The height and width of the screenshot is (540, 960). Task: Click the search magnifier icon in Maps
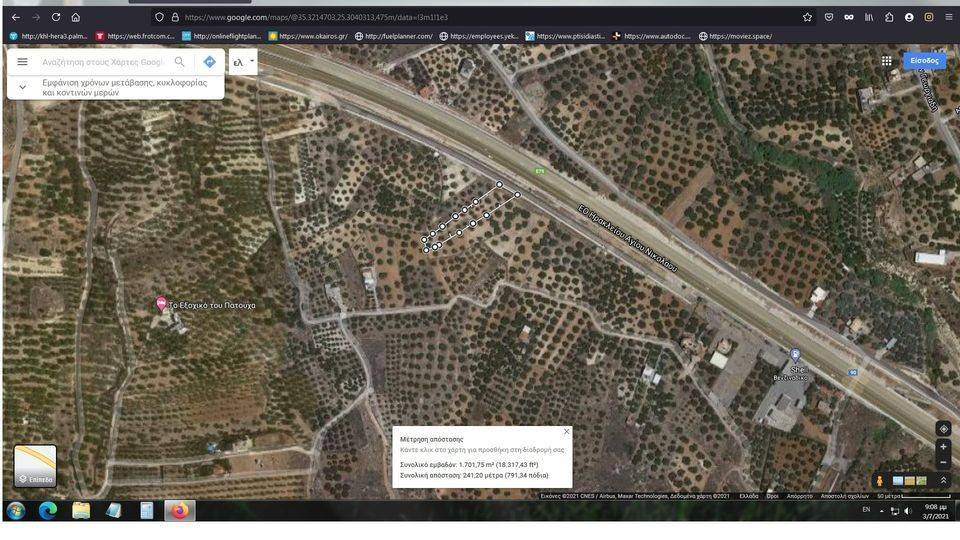point(180,62)
